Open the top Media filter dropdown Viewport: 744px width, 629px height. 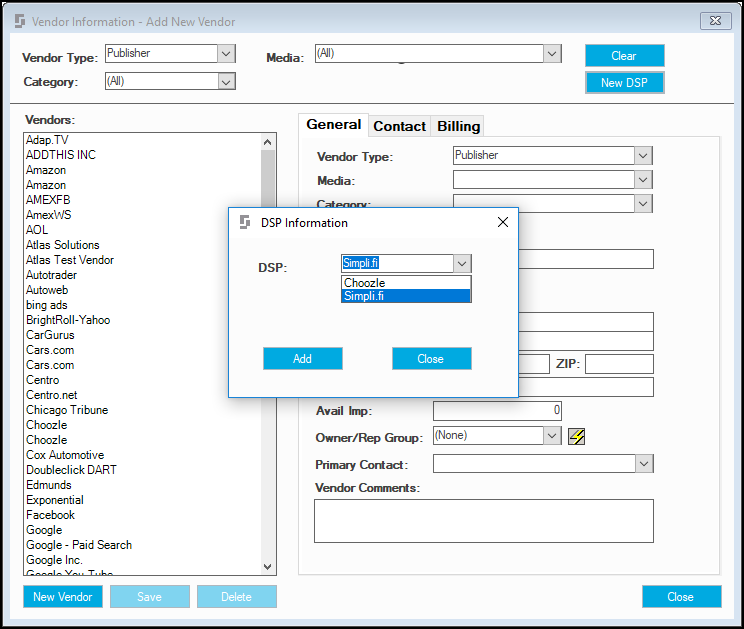[x=552, y=54]
